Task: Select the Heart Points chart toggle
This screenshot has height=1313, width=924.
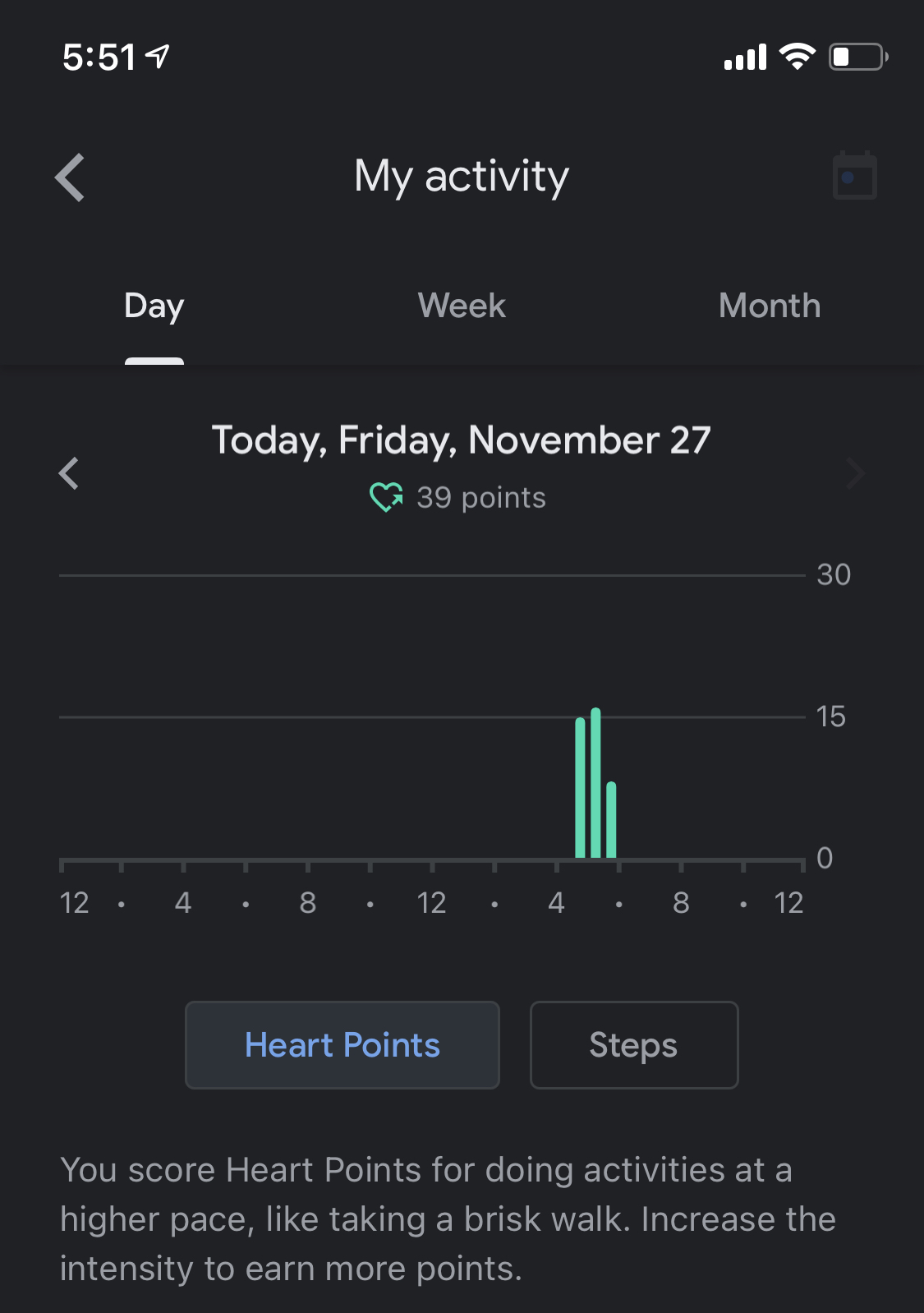Action: [x=342, y=1045]
